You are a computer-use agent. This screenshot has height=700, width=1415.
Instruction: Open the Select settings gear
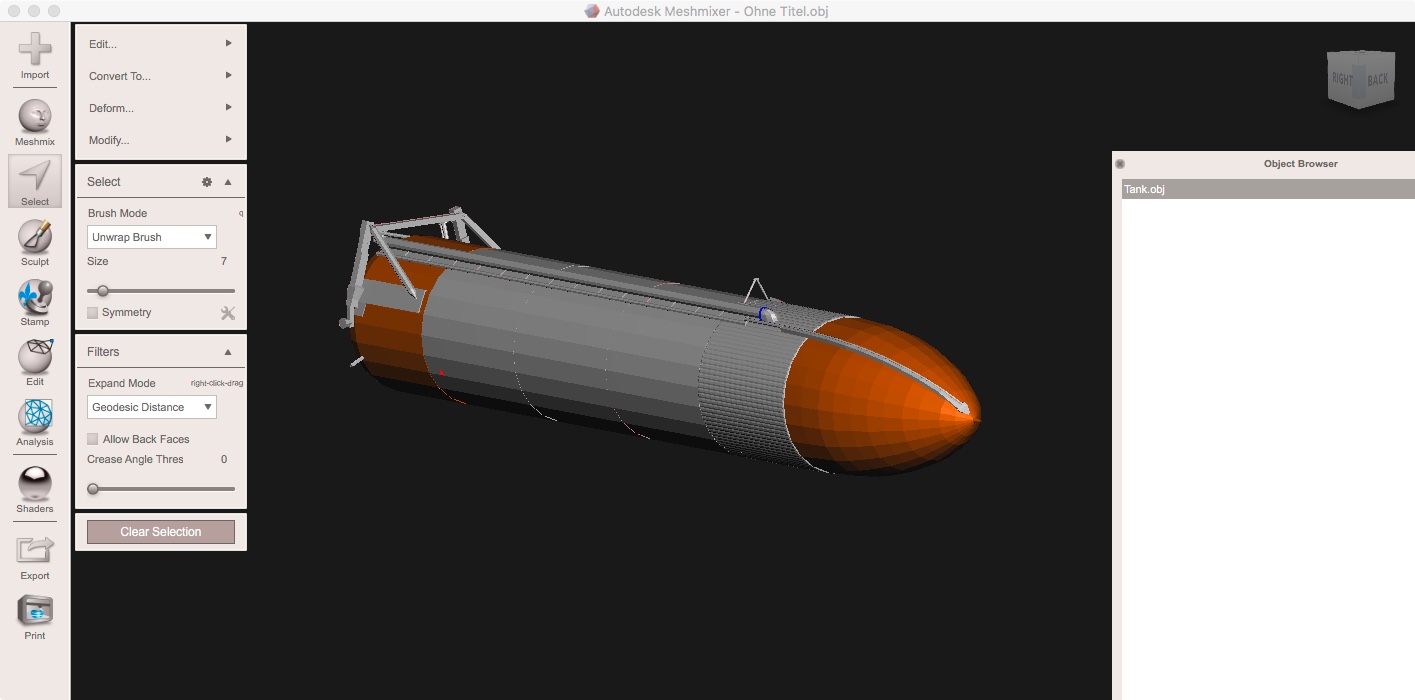click(x=206, y=182)
